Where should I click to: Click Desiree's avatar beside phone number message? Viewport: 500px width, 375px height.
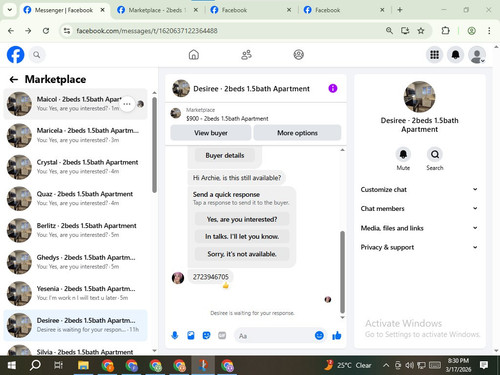click(178, 277)
